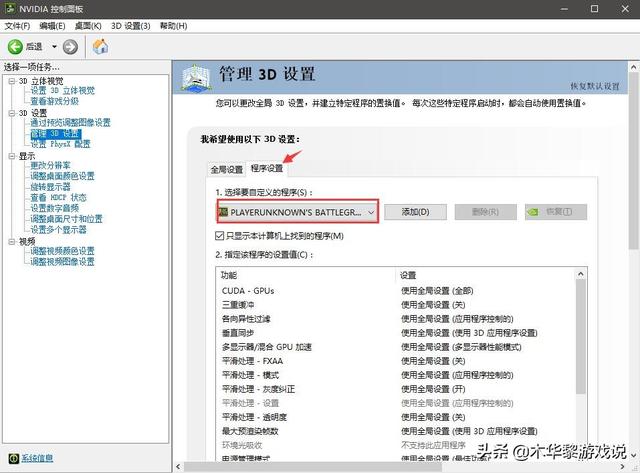Select the 各向异性过滤 setting row
This screenshot has height=473, width=640.
(397, 319)
